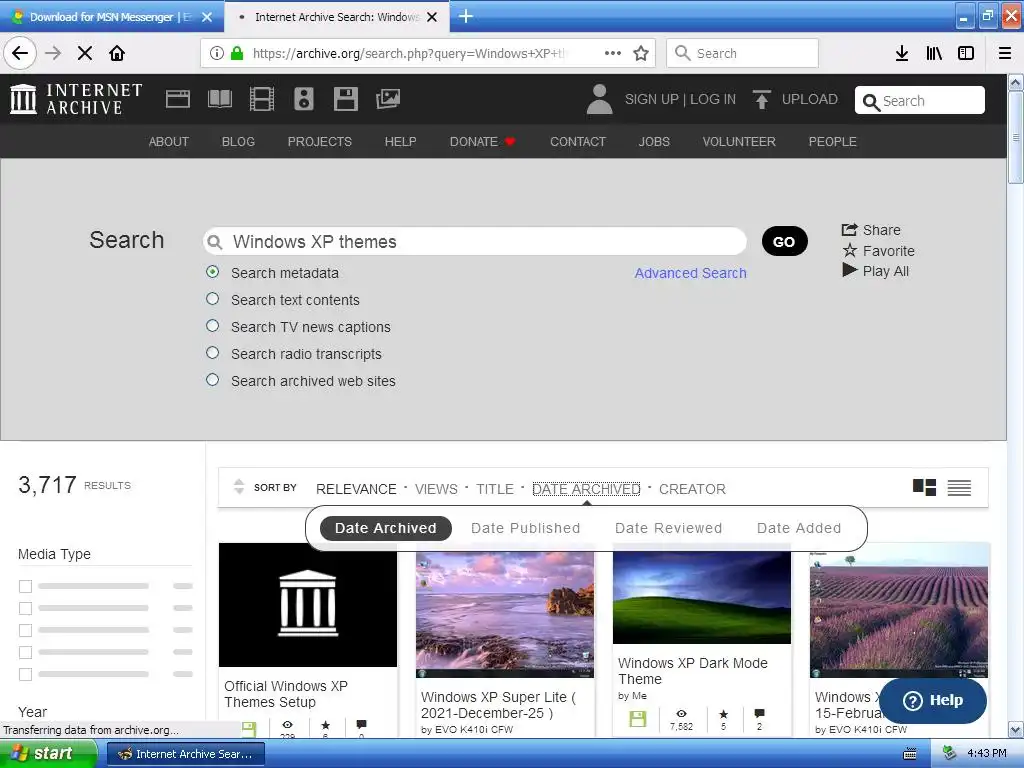Switch to list view icon
Screen dimensions: 1024x768
959,487
